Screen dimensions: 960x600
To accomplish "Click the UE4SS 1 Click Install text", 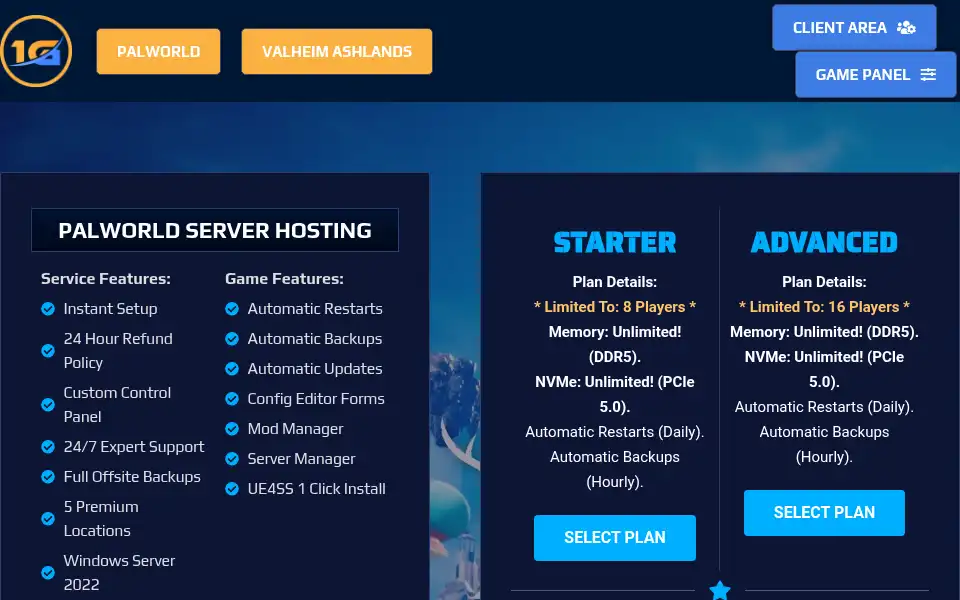I will click(317, 489).
